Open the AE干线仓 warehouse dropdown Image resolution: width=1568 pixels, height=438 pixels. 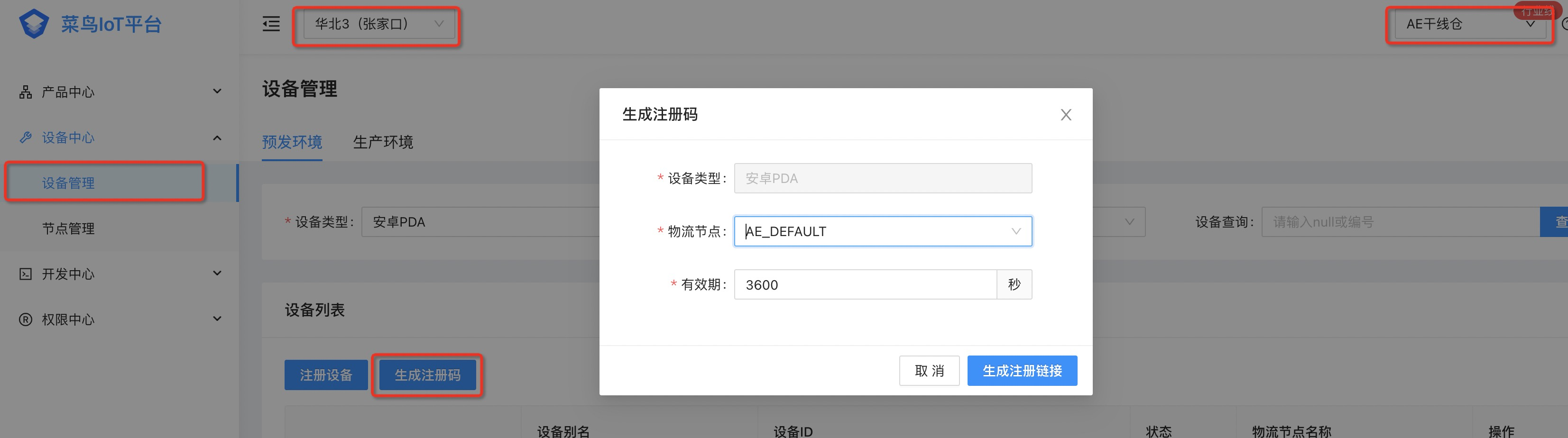[x=1470, y=24]
